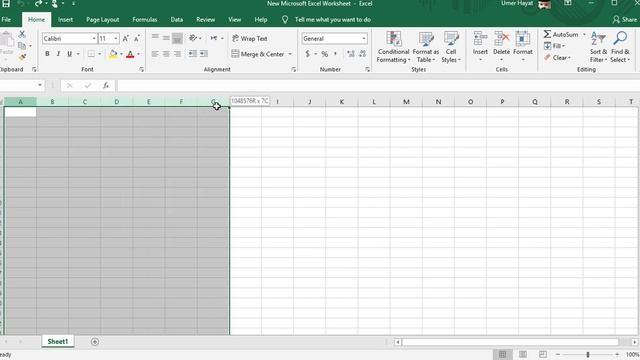
Task: Click the red Font Color A
Action: (x=130, y=54)
